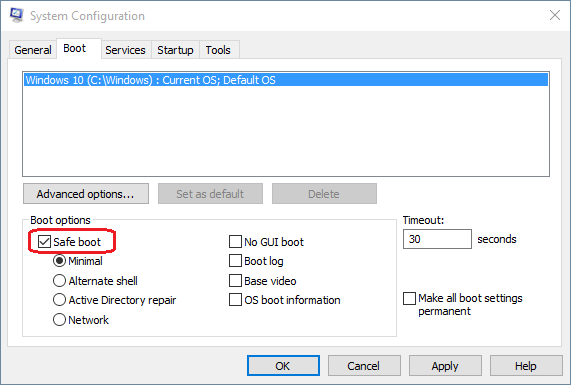Open Help for System Configuration
This screenshot has height=385, width=571.
[526, 366]
